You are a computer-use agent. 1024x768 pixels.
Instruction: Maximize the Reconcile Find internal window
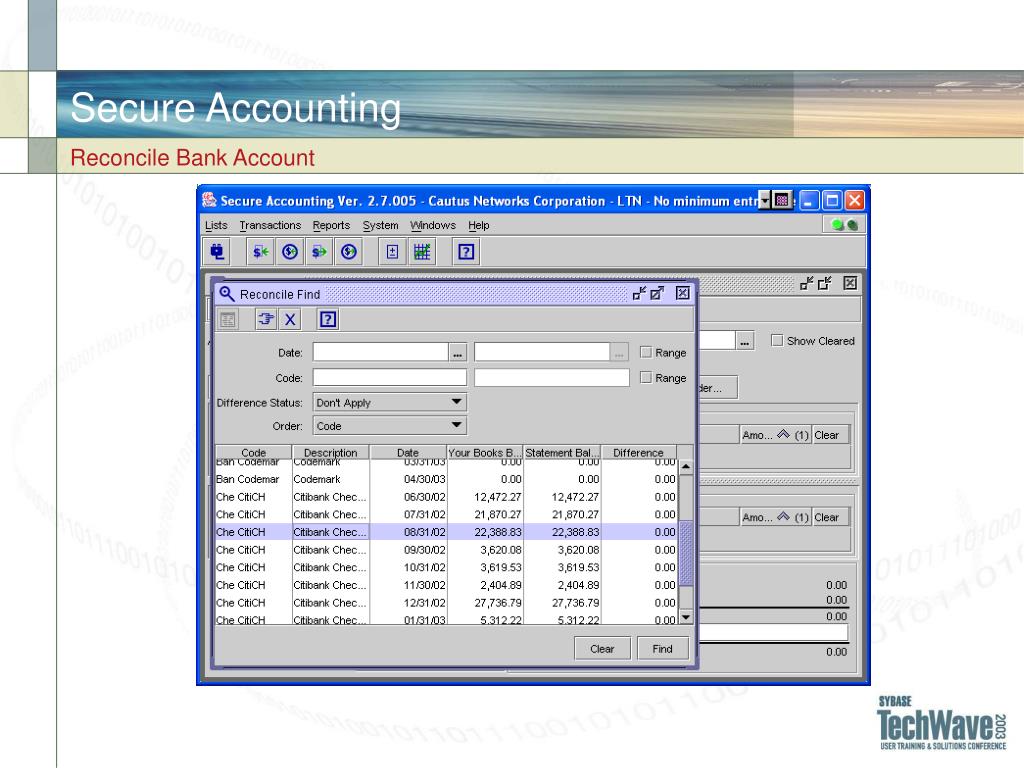click(657, 293)
